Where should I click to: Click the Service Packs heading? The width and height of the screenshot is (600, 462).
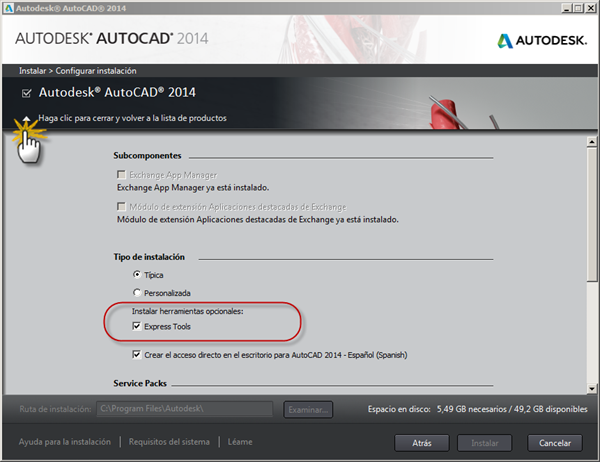[x=140, y=383]
